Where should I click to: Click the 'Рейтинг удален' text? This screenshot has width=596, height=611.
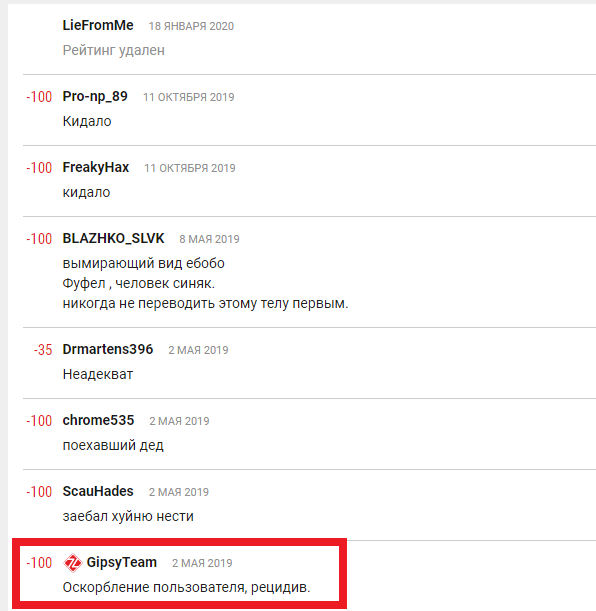114,50
